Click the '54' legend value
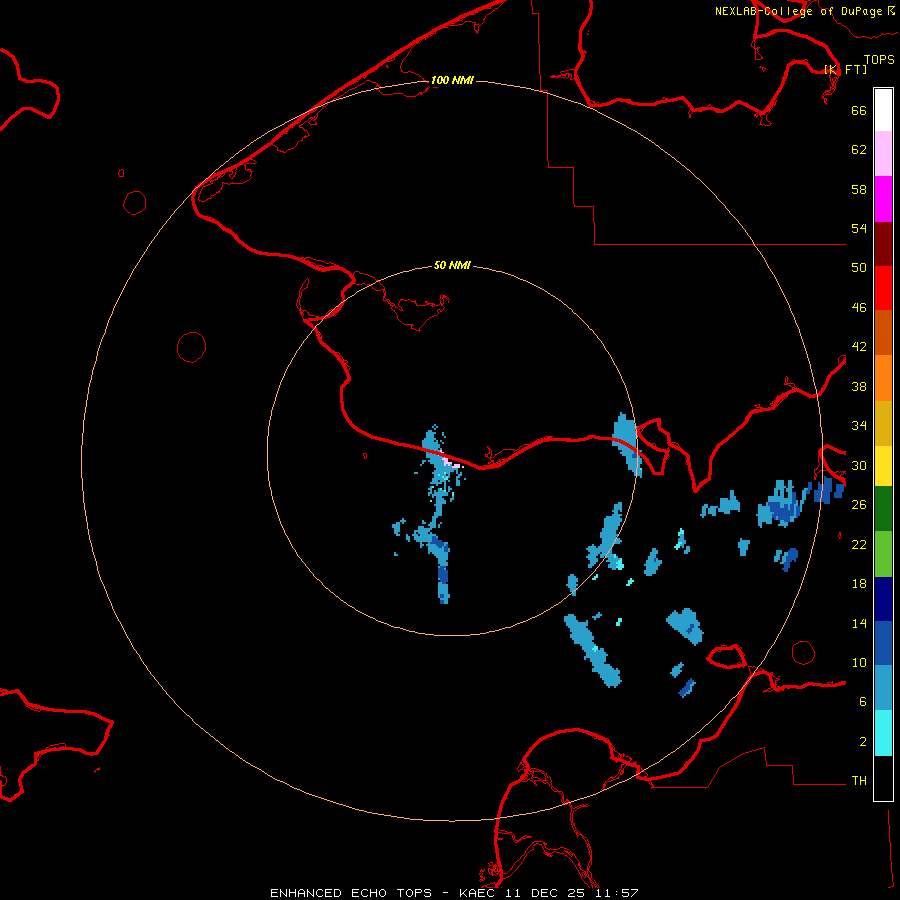The width and height of the screenshot is (900, 900). (x=859, y=228)
